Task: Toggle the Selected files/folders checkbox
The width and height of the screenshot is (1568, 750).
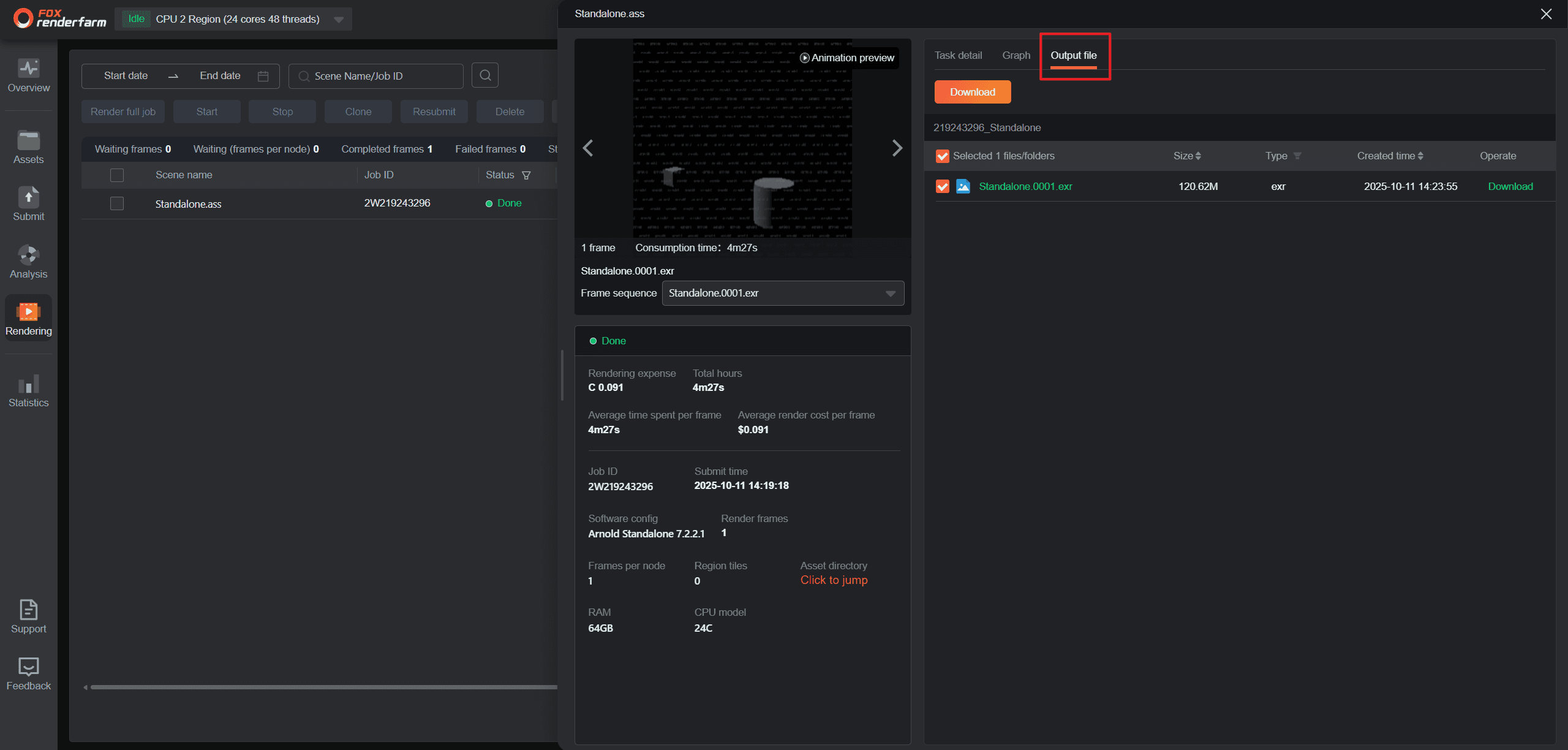Action: coord(943,156)
